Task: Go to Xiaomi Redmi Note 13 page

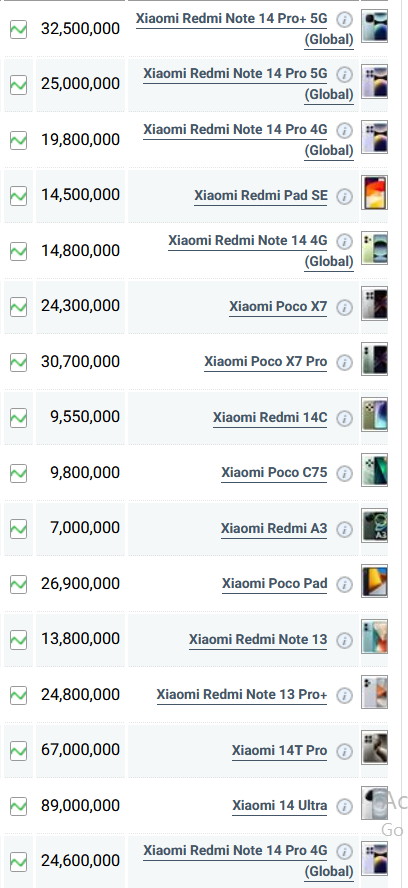Action: coord(258,639)
